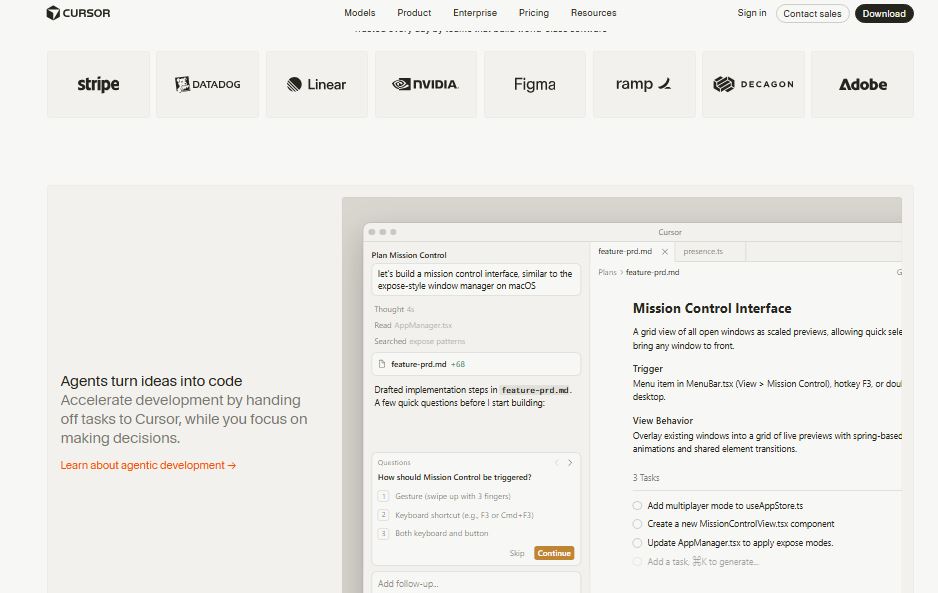
Task: Click the View Behavior section heading
Action: pyautogui.click(x=663, y=421)
